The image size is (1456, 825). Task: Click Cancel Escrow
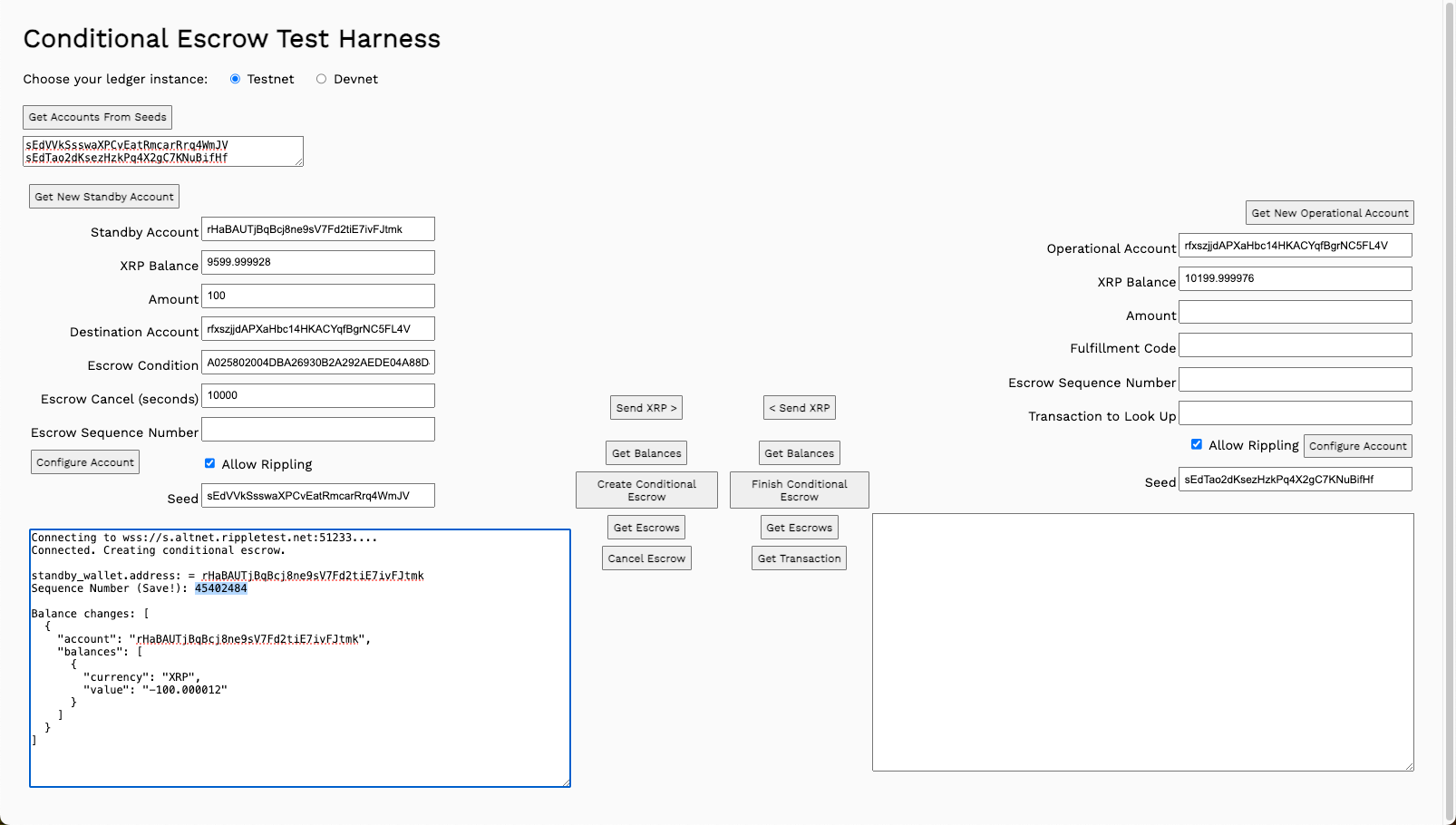tap(646, 558)
